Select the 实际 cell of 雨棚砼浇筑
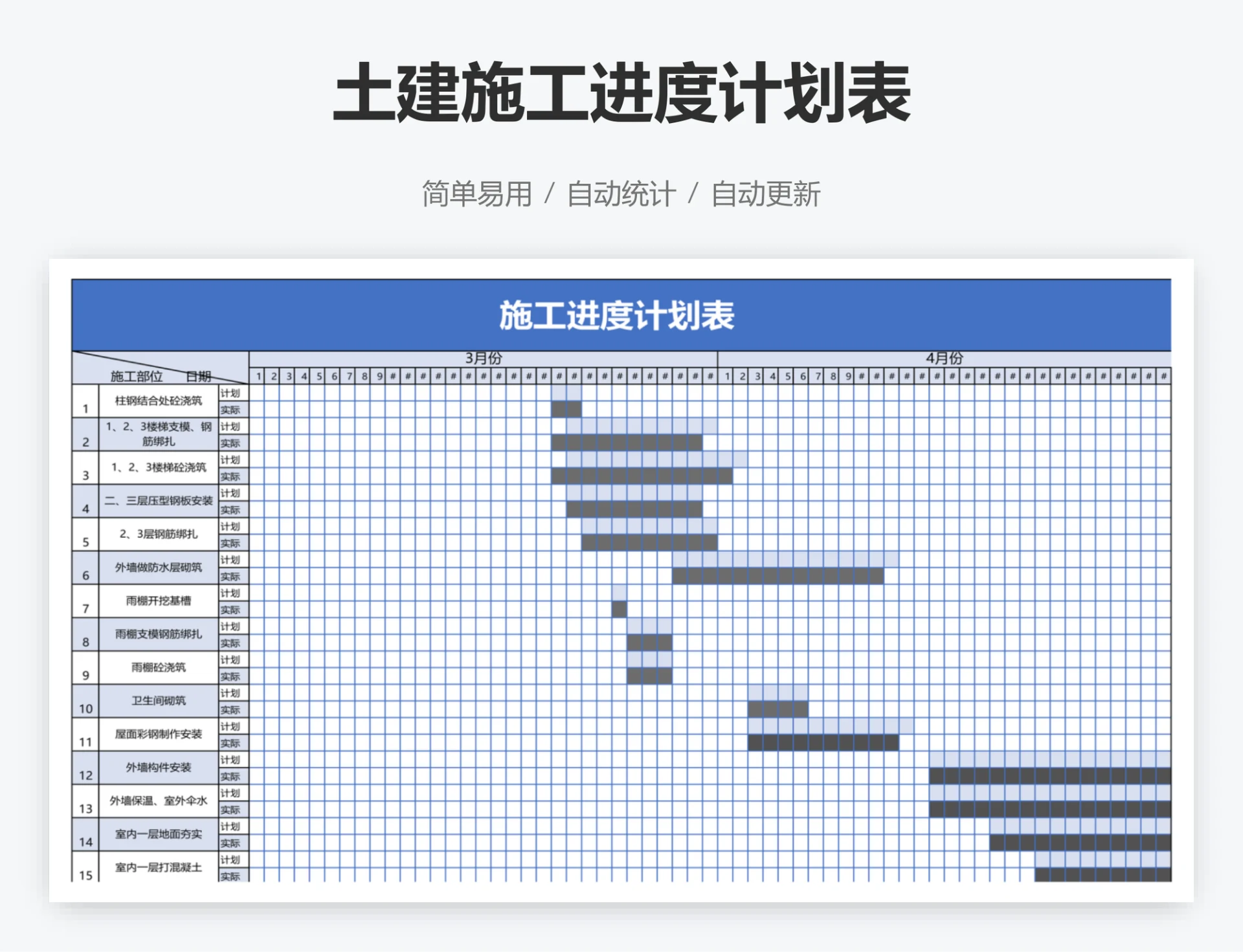Viewport: 1243px width, 952px height. [231, 676]
